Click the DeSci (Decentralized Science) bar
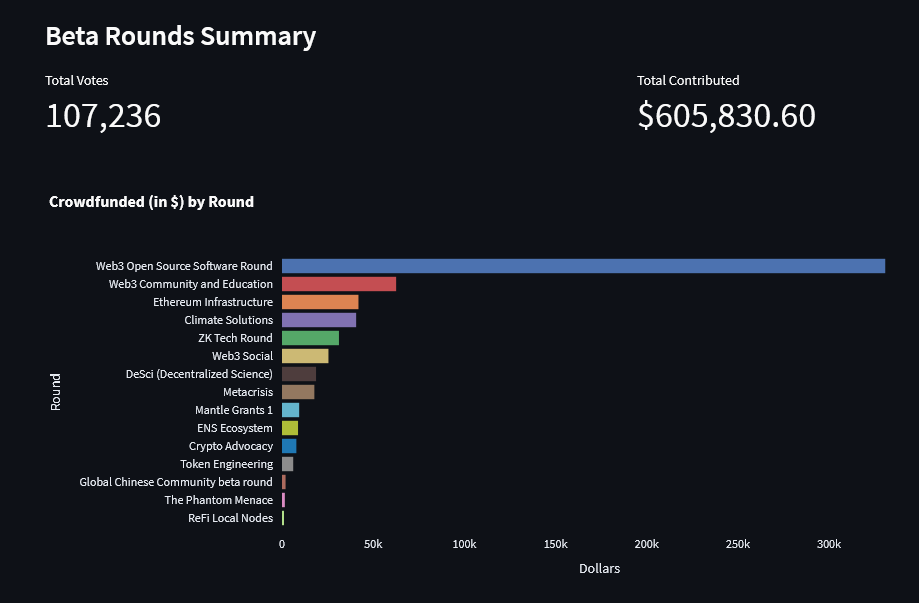 coord(299,374)
